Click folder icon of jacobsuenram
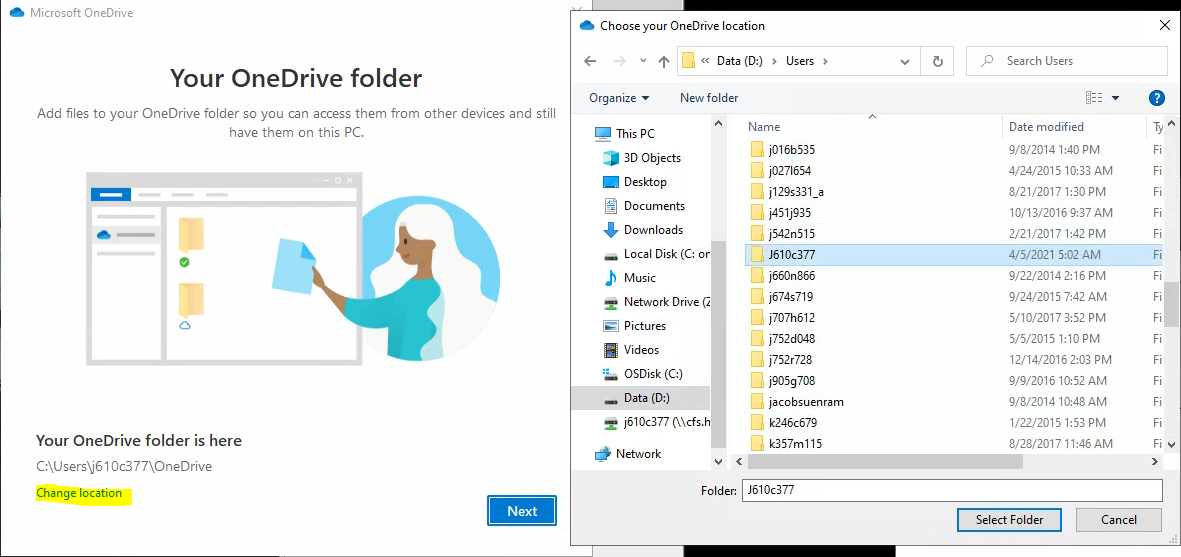 757,402
